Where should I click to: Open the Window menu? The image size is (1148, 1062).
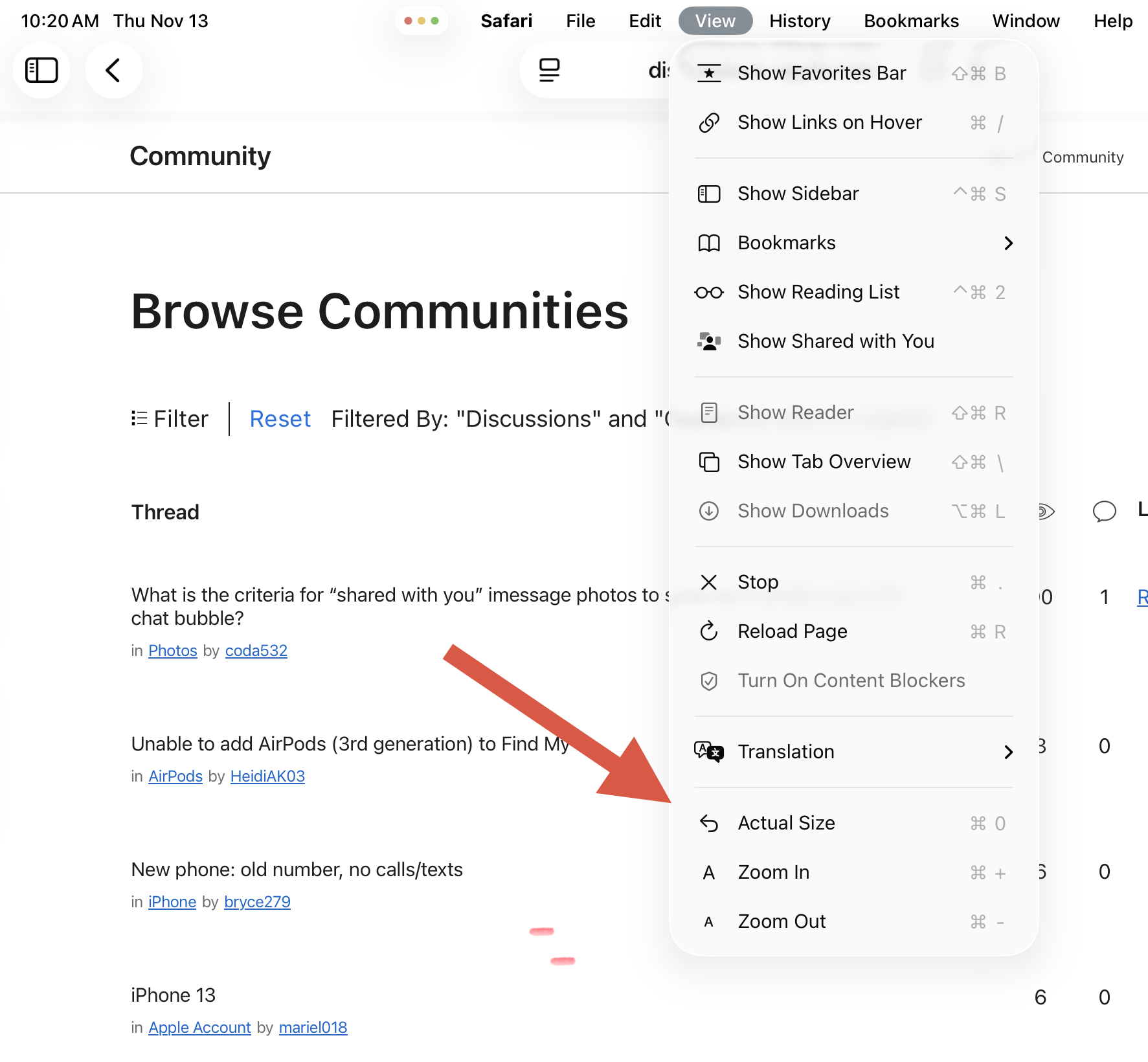click(x=1026, y=21)
